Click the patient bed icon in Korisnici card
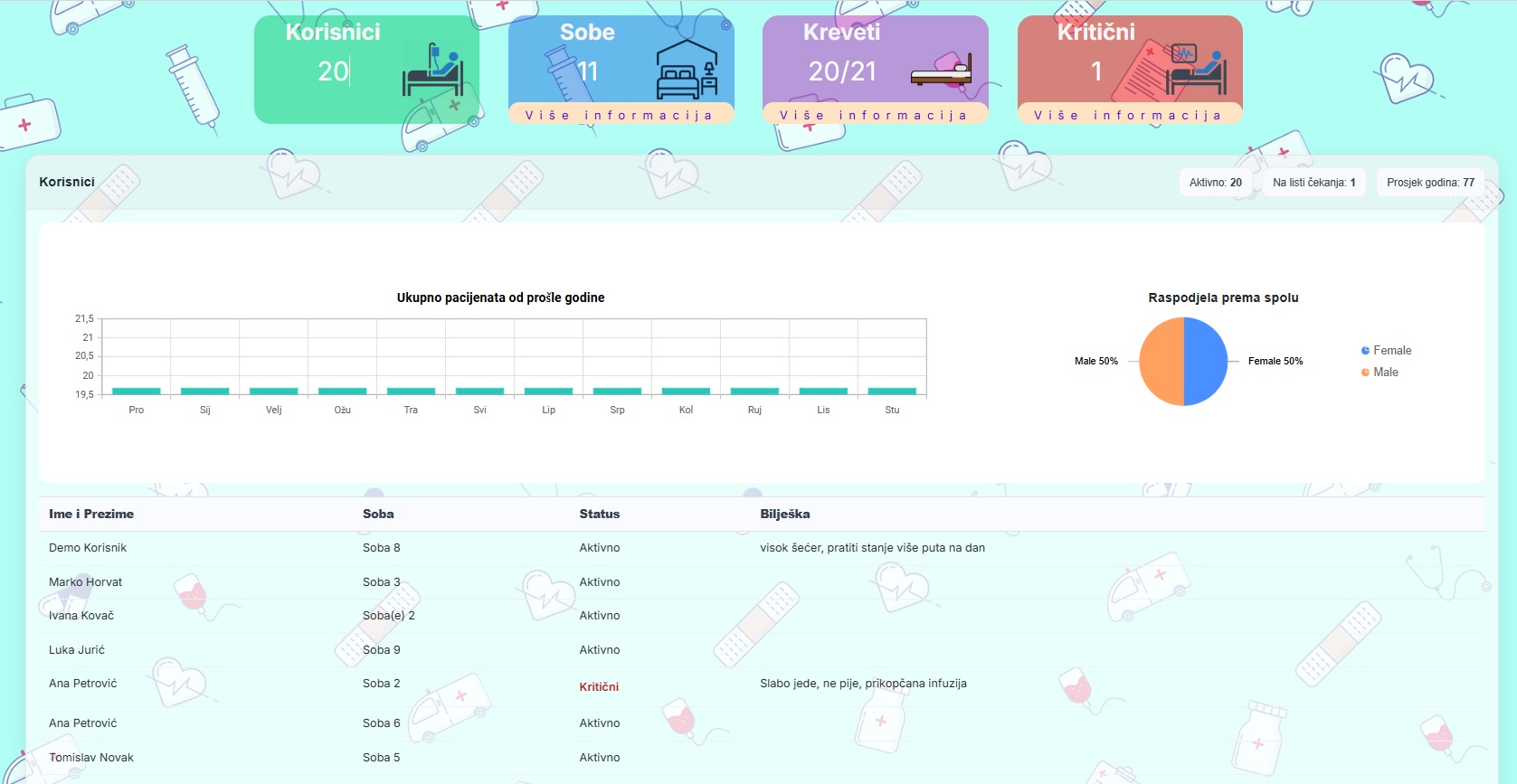The height and width of the screenshot is (784, 1517). 432,71
